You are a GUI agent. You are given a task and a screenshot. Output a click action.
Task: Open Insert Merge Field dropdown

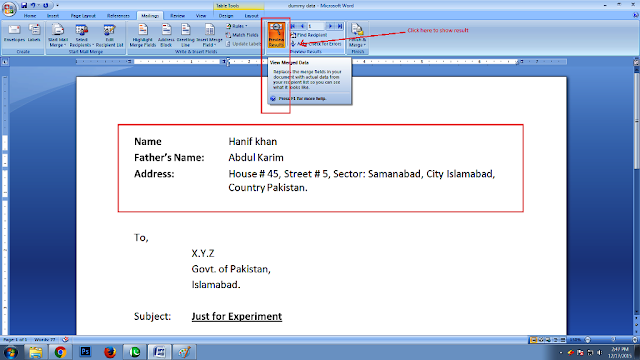point(209,36)
